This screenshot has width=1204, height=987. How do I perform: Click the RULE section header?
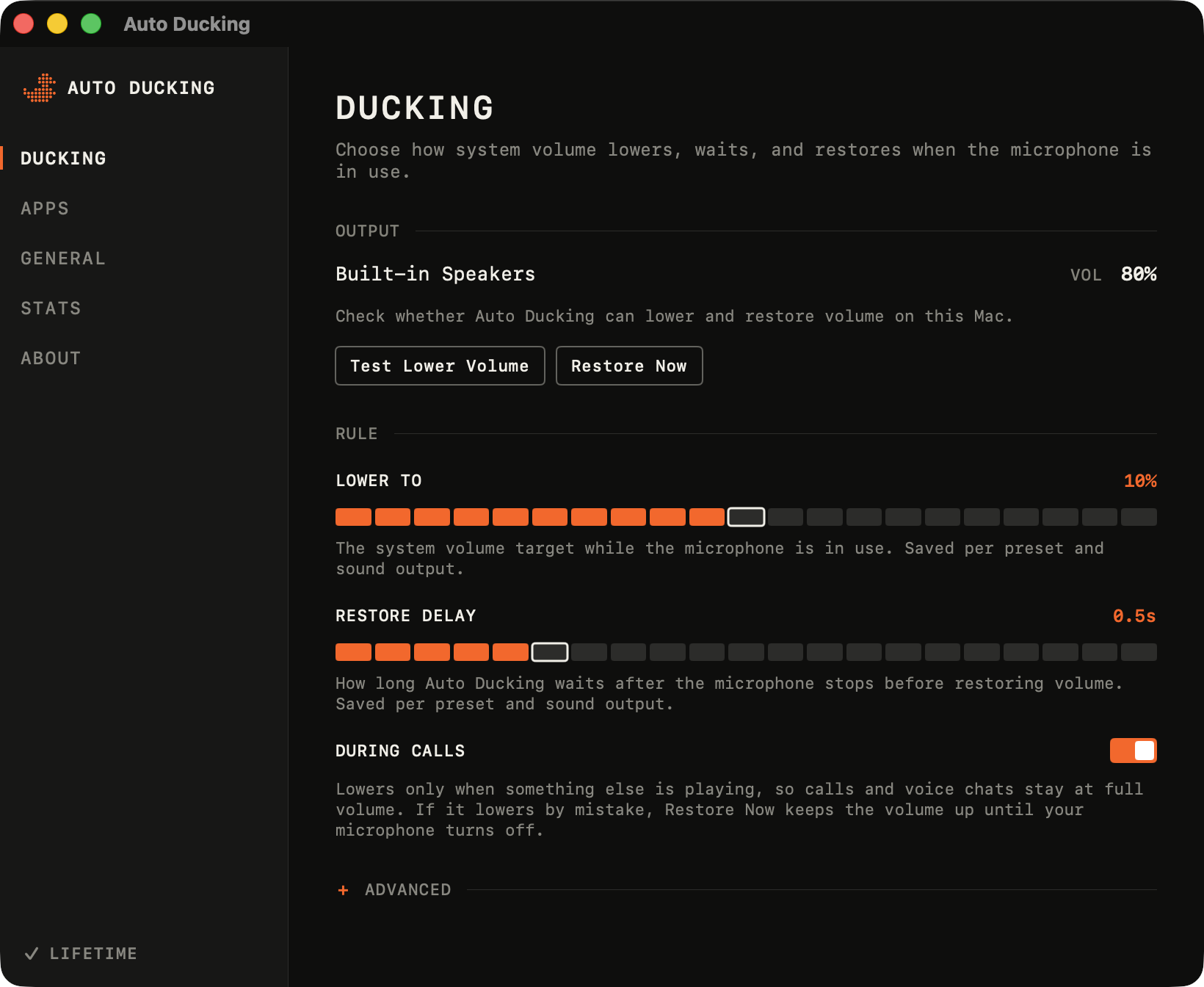coord(357,433)
